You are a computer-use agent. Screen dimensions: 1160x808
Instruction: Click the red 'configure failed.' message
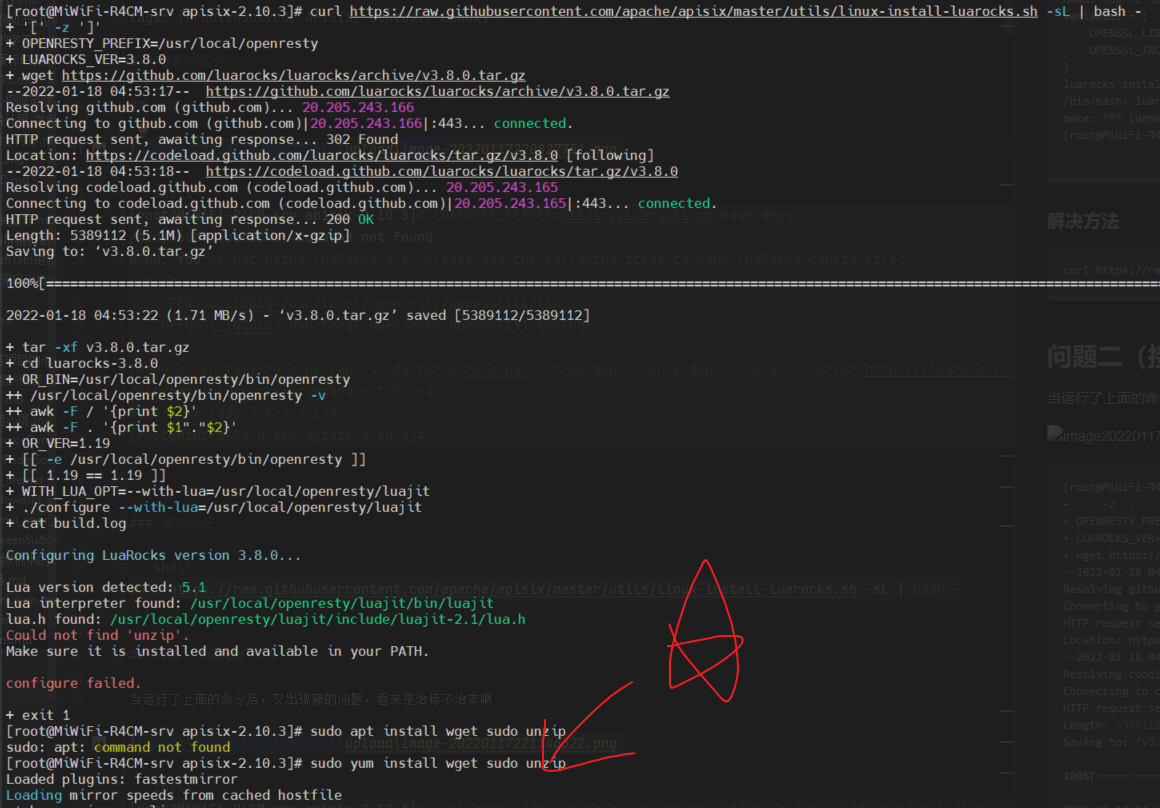point(73,683)
